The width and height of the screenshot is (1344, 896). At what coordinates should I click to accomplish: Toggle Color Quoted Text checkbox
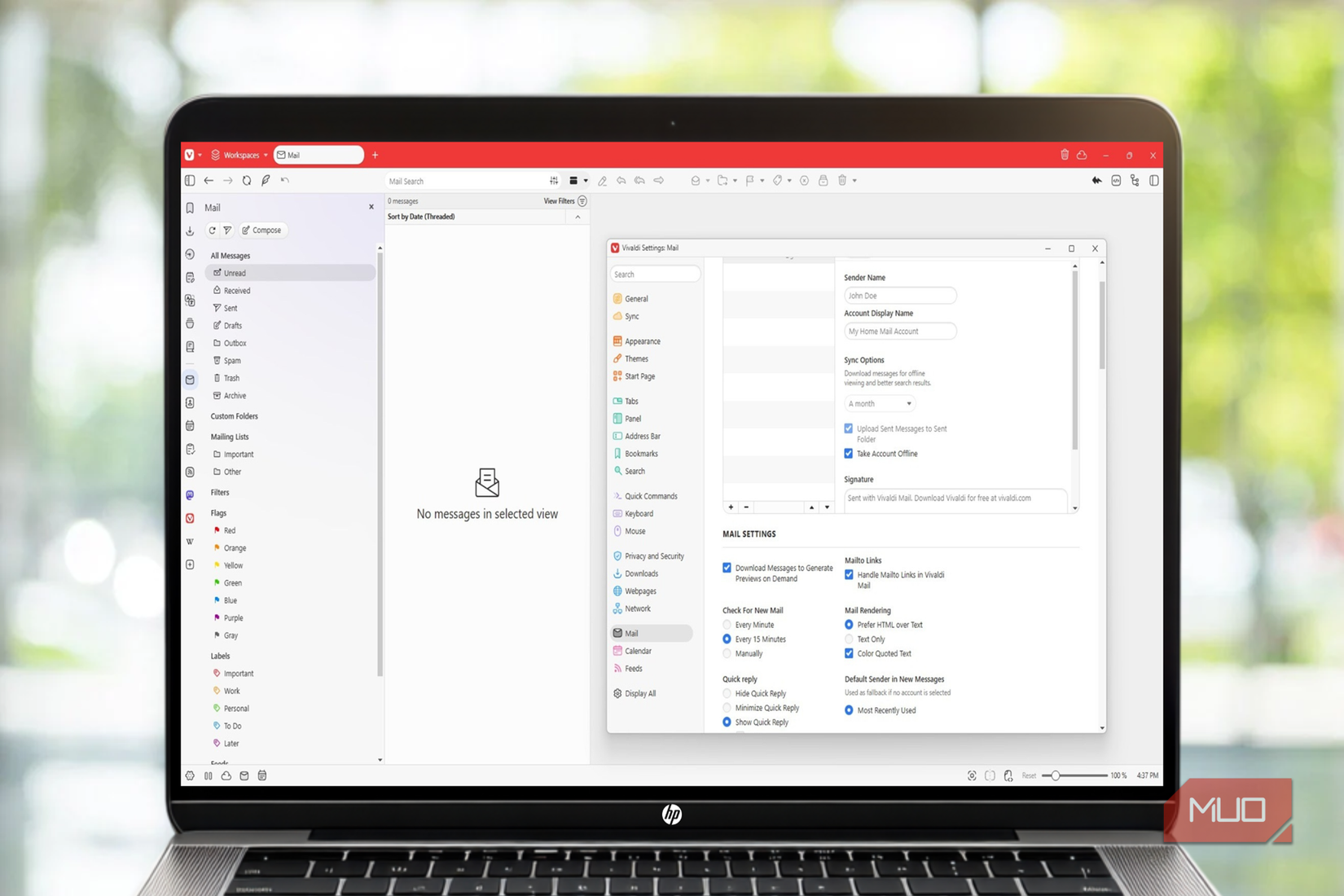pos(849,653)
